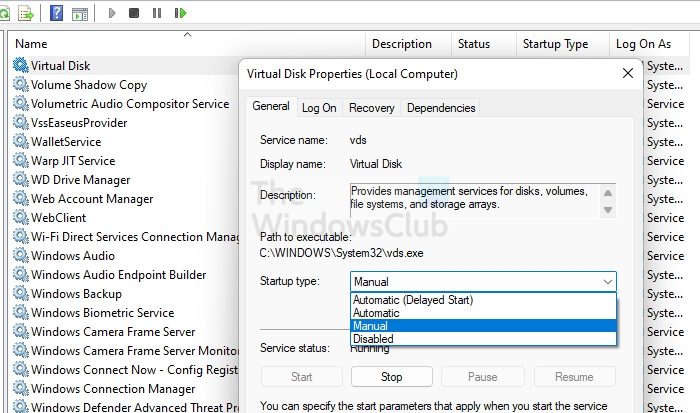
Task: Switch to the Log On tab
Action: coord(319,108)
